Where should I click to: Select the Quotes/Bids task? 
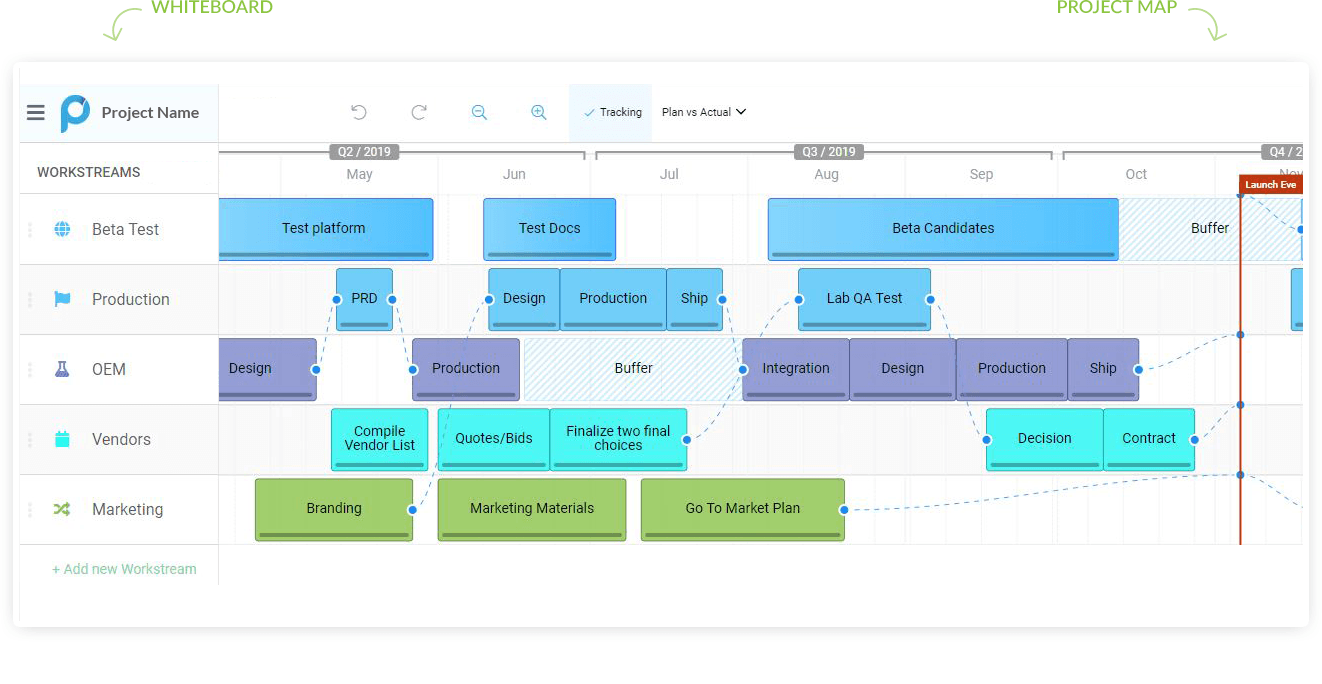coord(494,439)
